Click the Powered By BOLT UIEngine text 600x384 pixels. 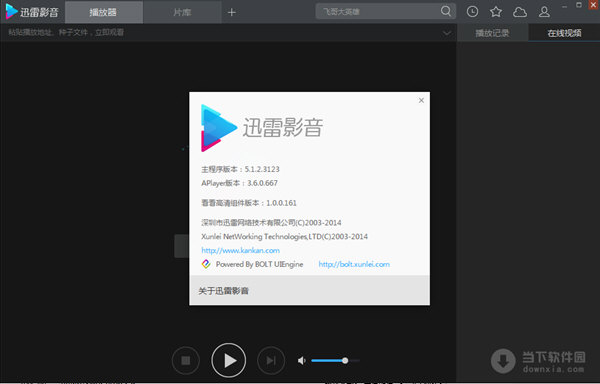tap(259, 264)
